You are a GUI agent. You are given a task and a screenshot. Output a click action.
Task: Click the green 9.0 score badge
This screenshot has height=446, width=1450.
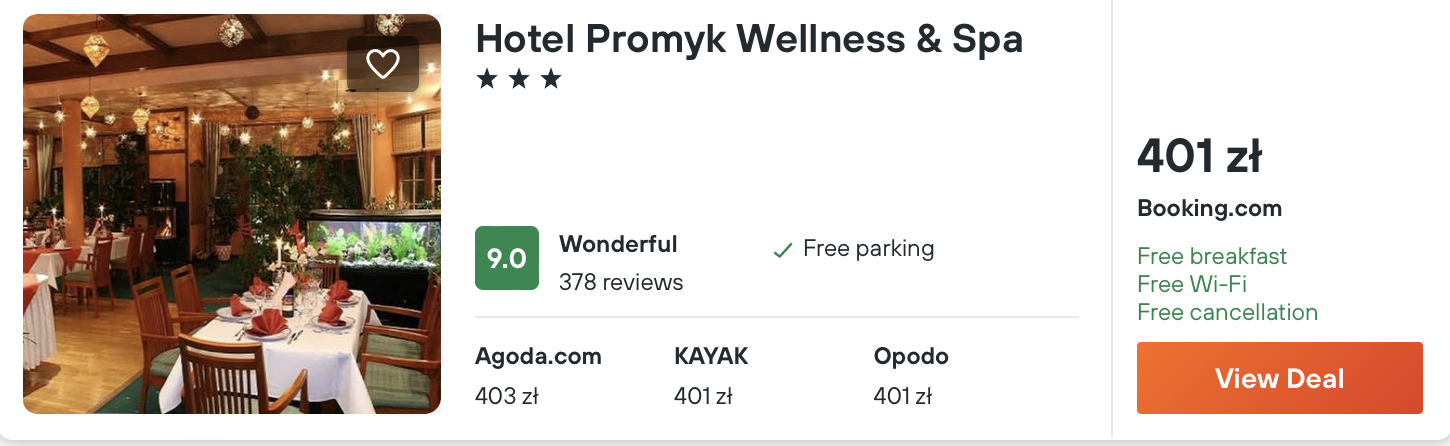pos(507,258)
